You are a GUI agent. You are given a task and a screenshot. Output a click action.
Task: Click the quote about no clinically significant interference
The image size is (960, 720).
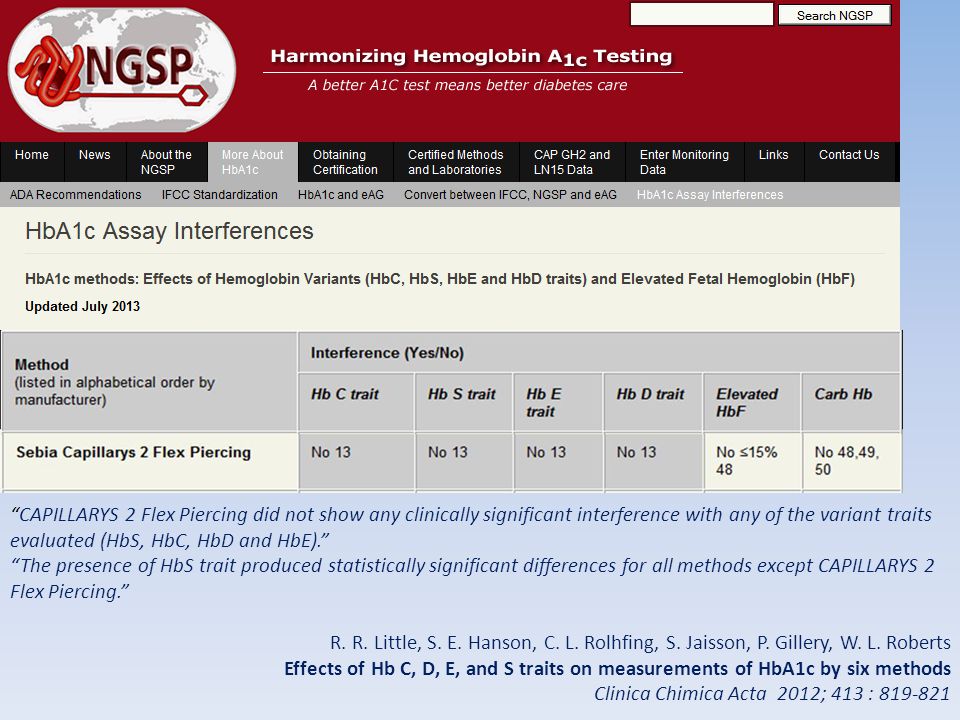[x=471, y=527]
